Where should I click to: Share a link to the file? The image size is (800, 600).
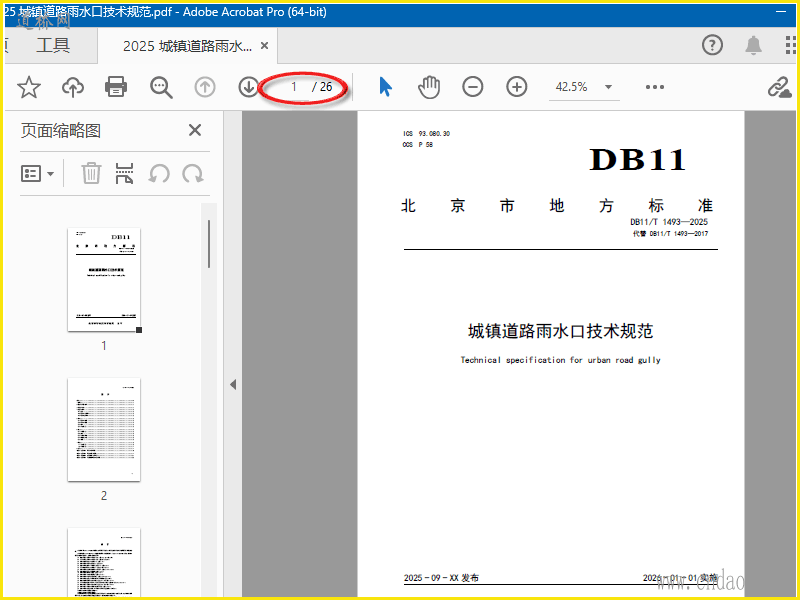[780, 87]
